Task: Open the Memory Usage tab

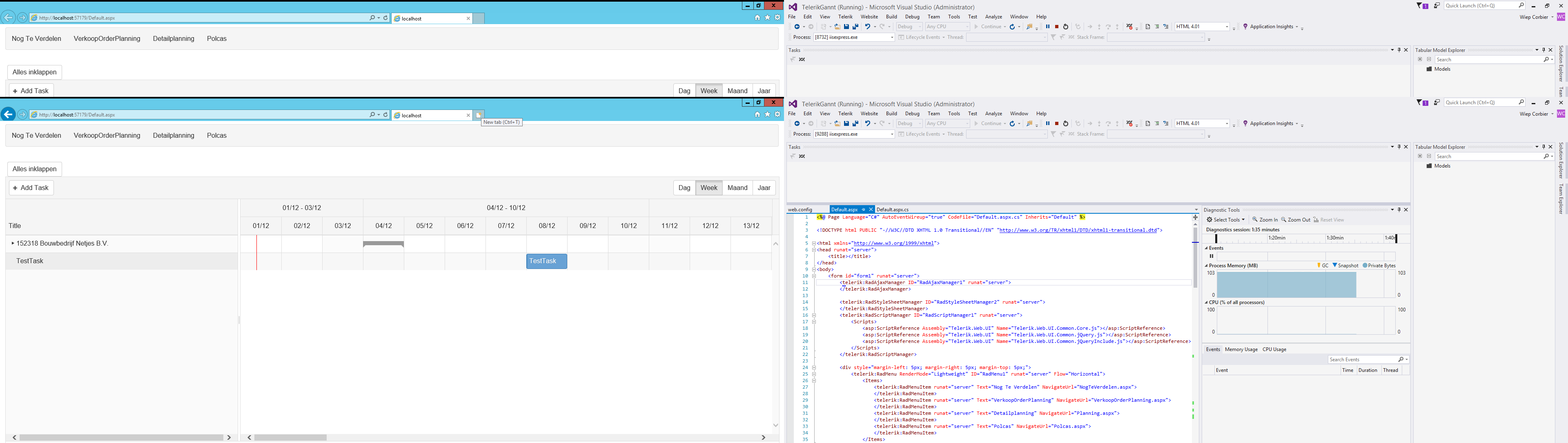Action: click(1241, 350)
